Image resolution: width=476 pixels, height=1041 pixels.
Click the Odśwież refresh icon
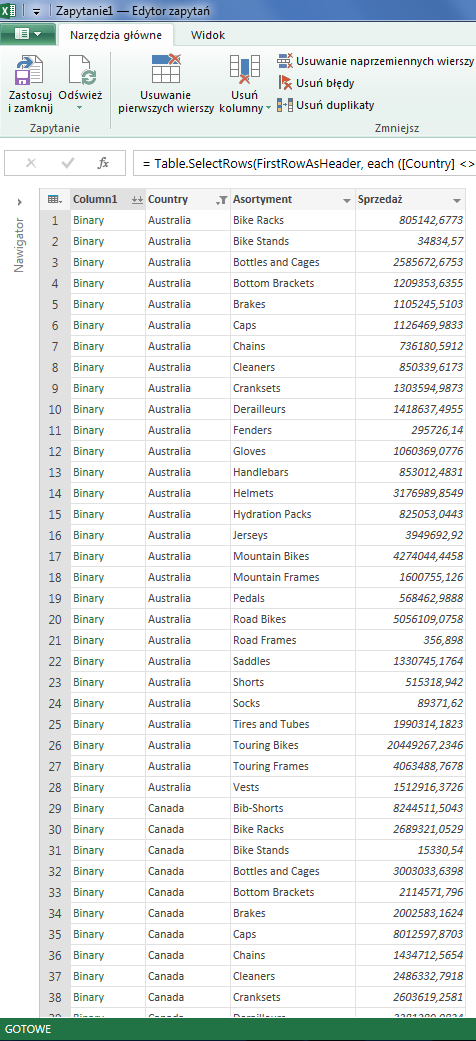click(82, 71)
